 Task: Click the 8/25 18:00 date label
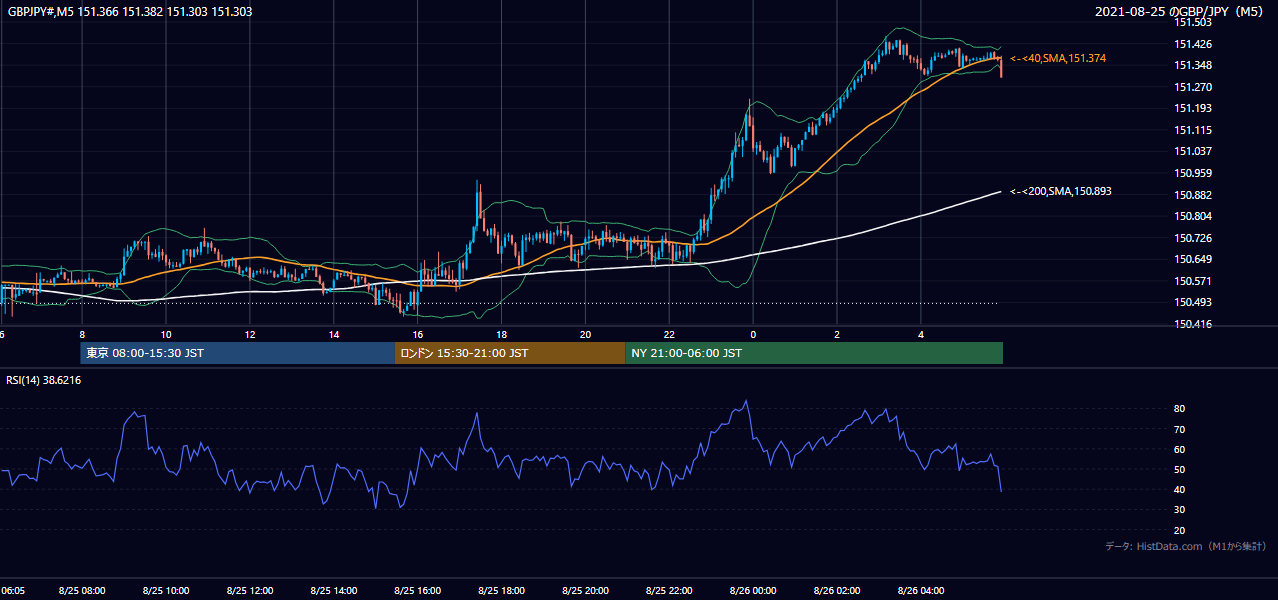tap(501, 591)
